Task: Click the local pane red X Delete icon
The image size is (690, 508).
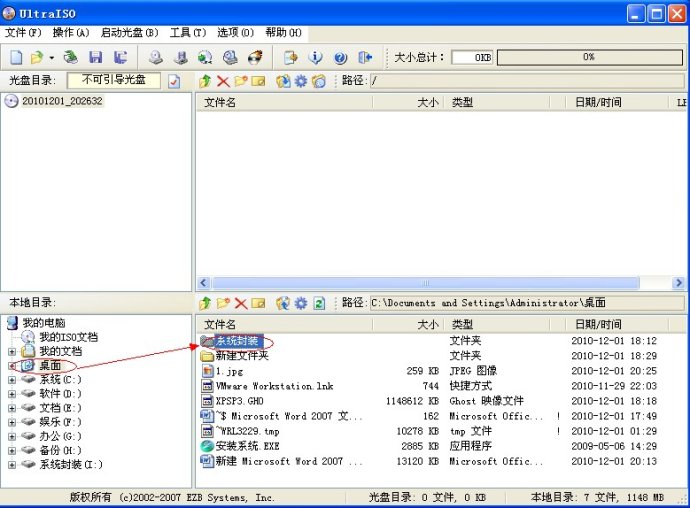Action: [x=241, y=303]
